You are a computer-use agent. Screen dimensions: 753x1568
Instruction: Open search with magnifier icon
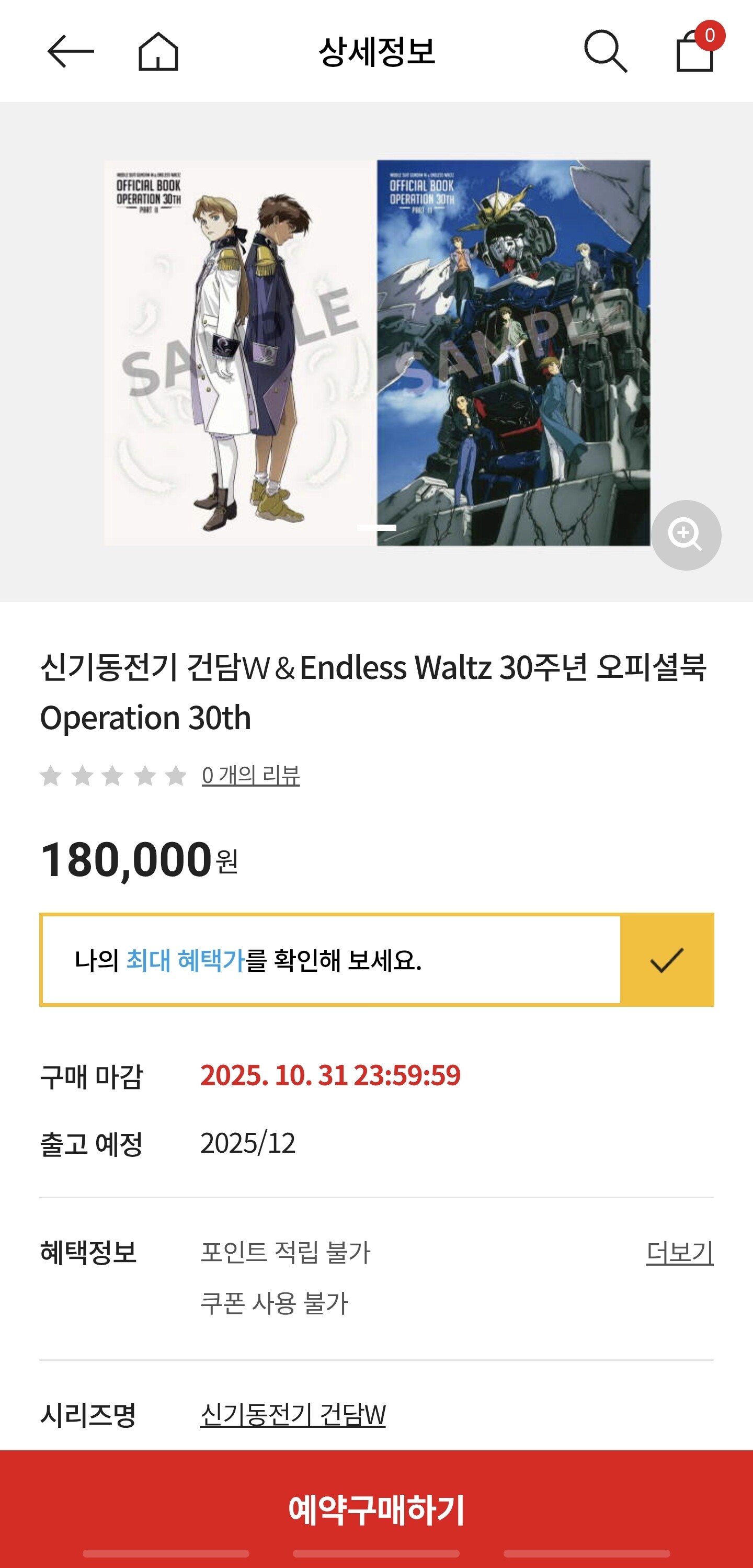coord(605,51)
